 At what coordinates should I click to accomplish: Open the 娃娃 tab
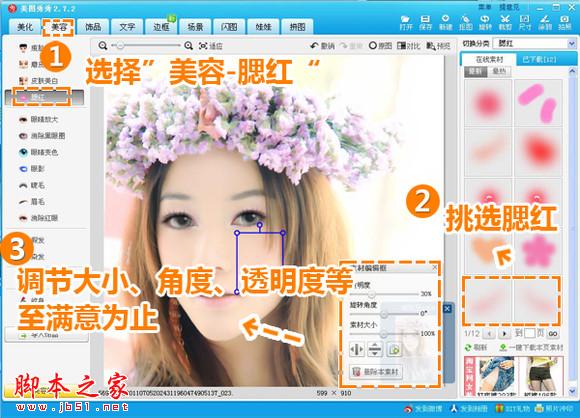coord(263,27)
